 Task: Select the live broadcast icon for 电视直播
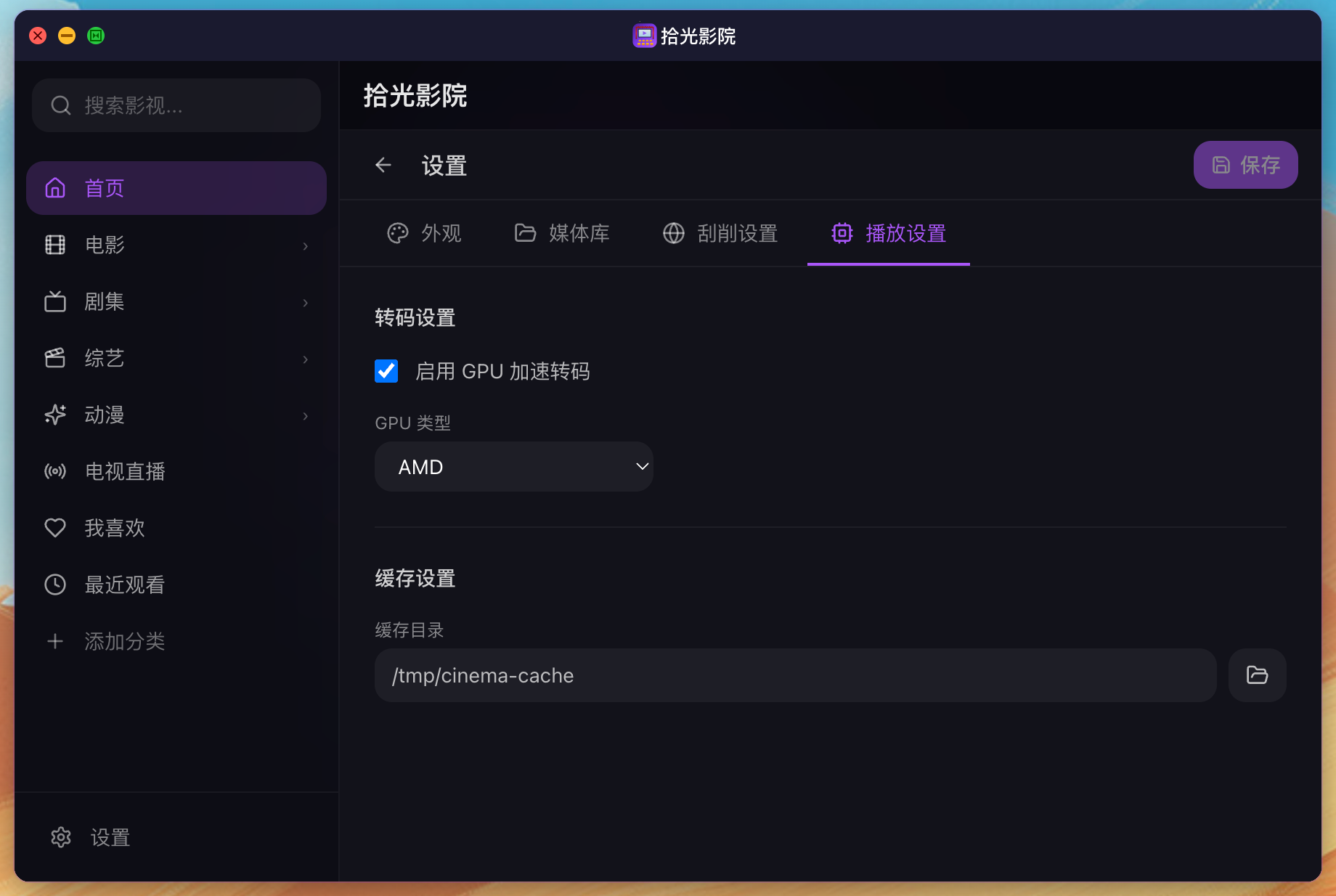55,471
